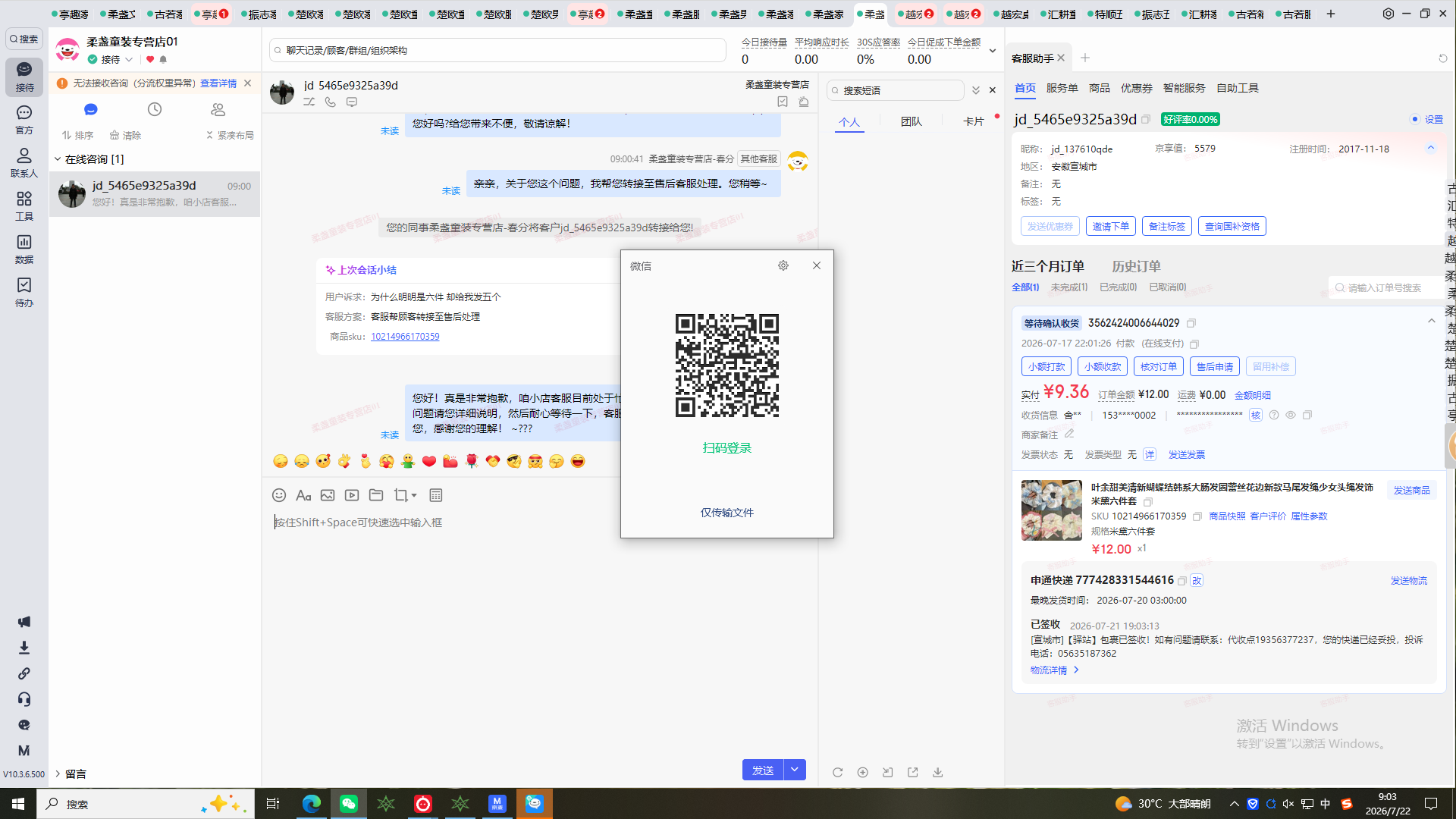This screenshot has width=1456, height=819.
Task: Expand the 留言 section
Action: (58, 773)
